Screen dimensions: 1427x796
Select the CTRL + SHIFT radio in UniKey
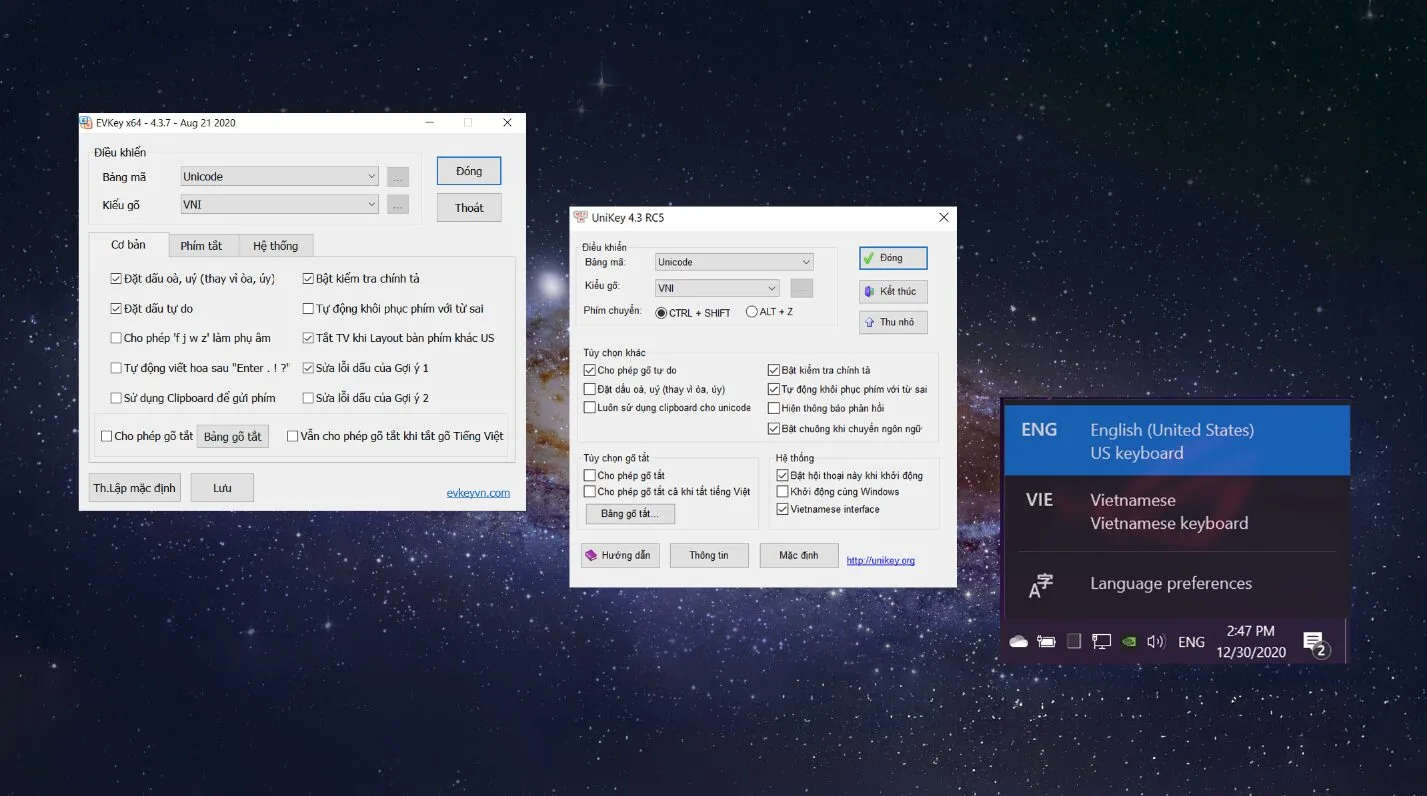[661, 313]
